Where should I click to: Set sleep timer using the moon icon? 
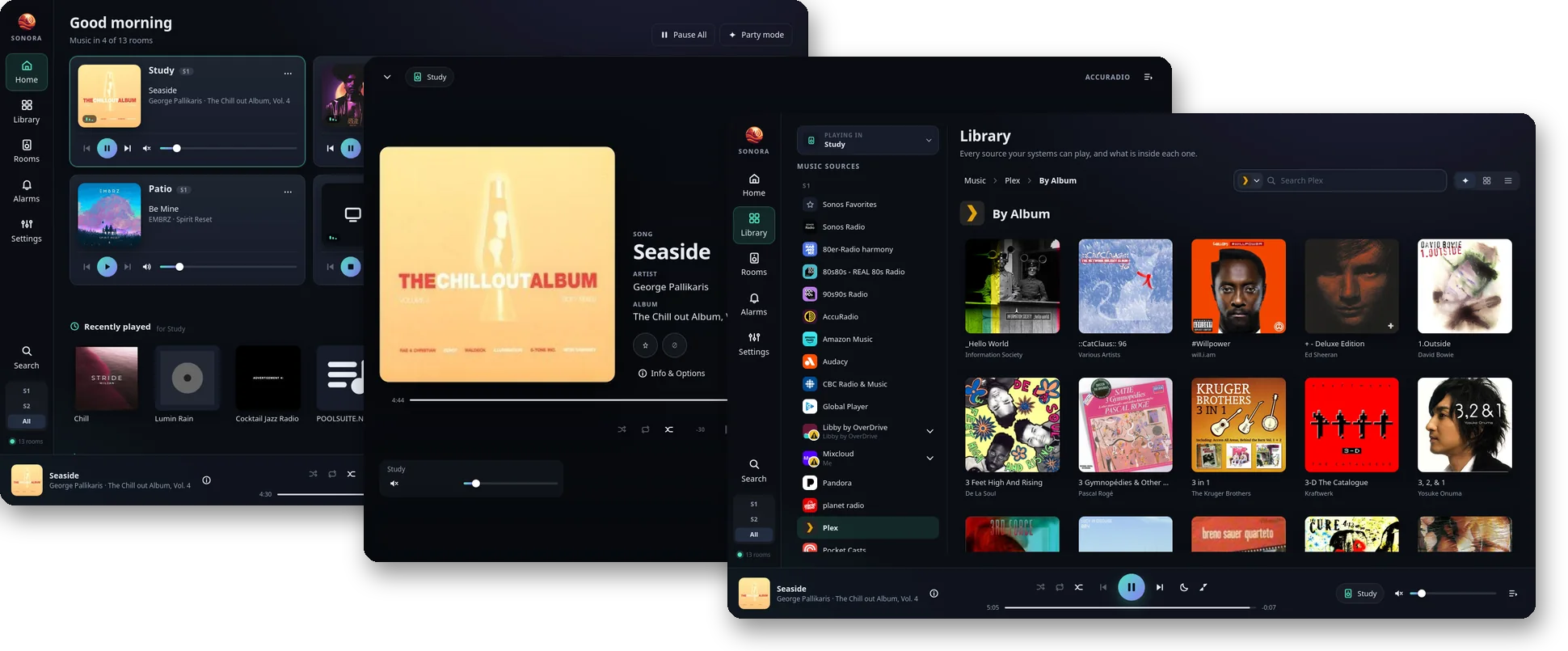(1183, 587)
